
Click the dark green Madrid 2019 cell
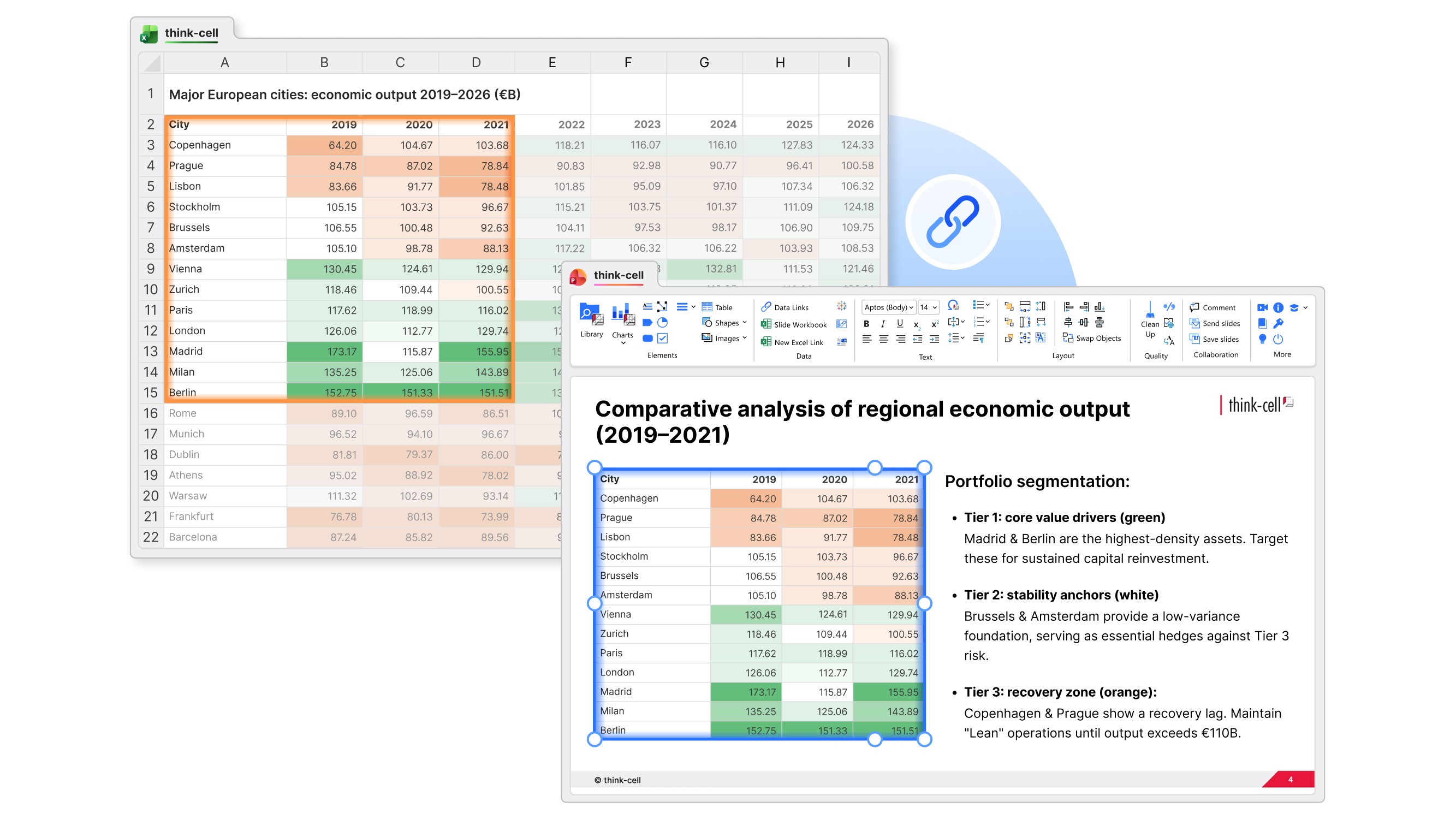(324, 352)
